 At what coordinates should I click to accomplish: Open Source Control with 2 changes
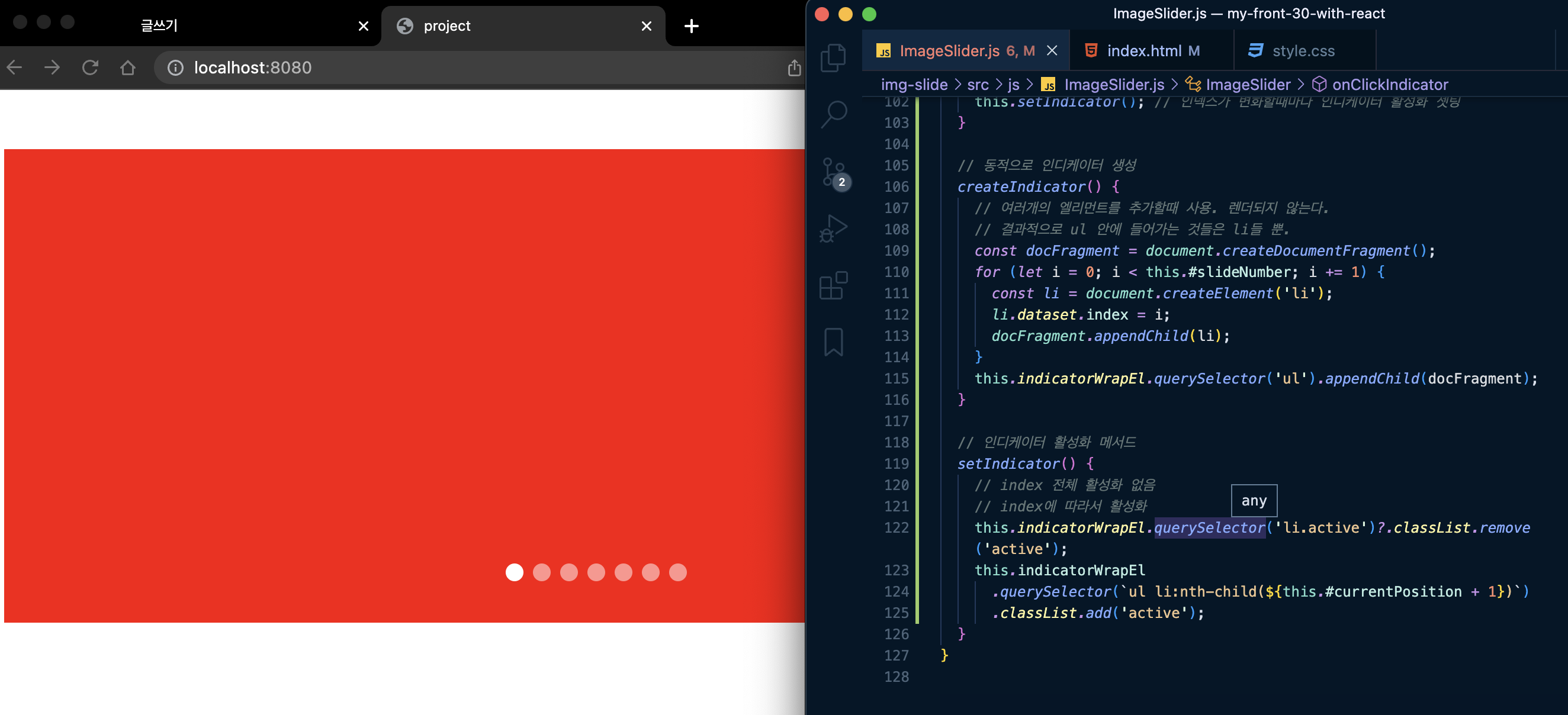[833, 172]
